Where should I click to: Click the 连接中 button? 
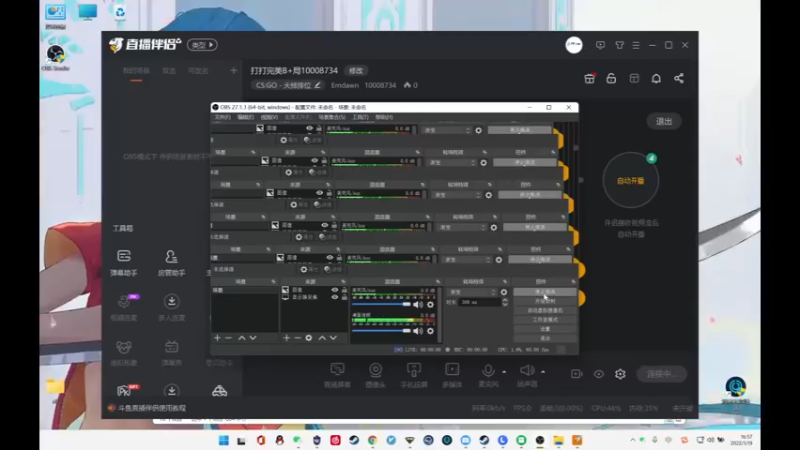[662, 374]
